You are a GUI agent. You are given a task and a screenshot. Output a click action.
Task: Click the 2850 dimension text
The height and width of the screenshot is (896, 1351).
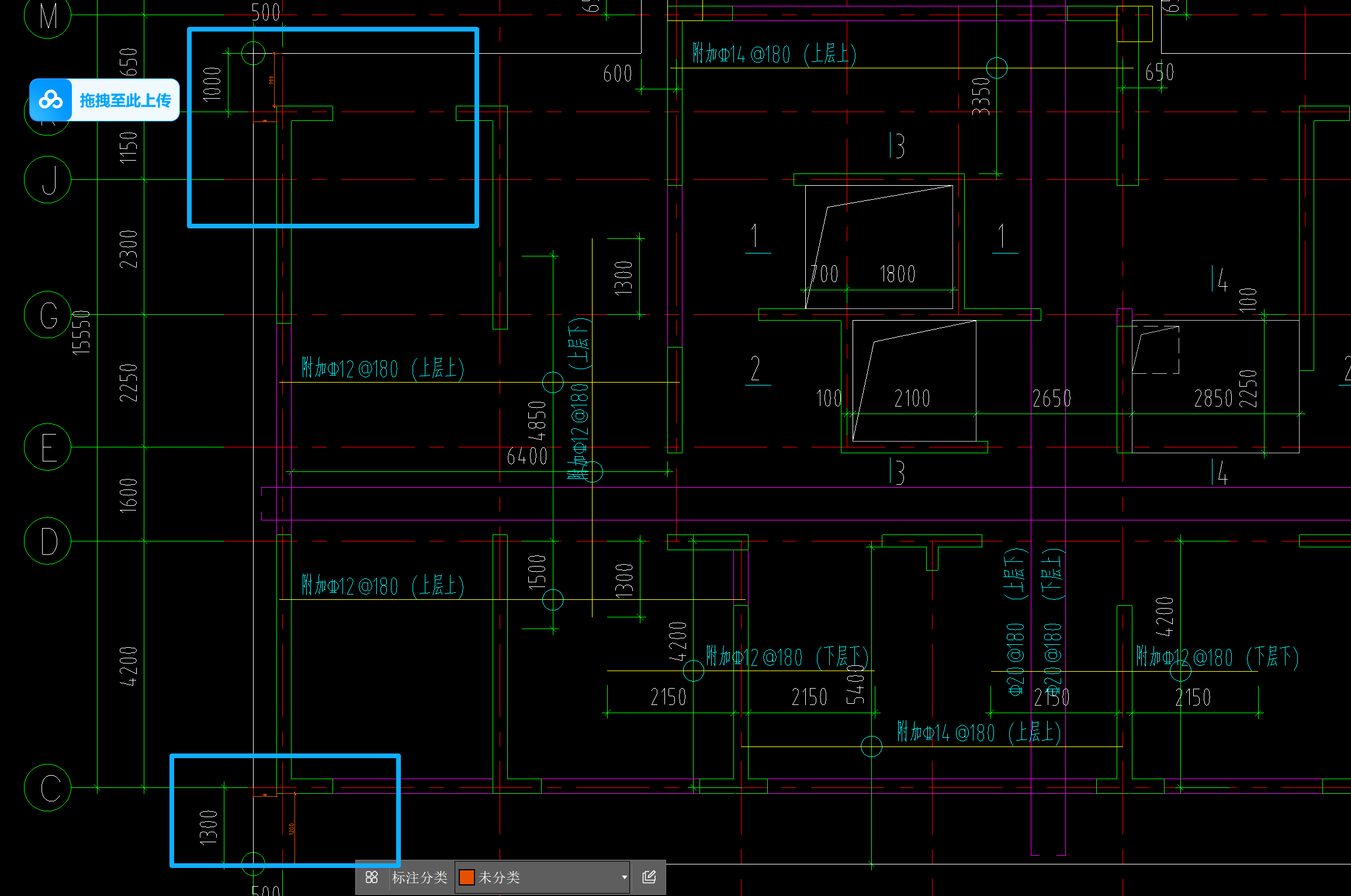(x=1213, y=399)
